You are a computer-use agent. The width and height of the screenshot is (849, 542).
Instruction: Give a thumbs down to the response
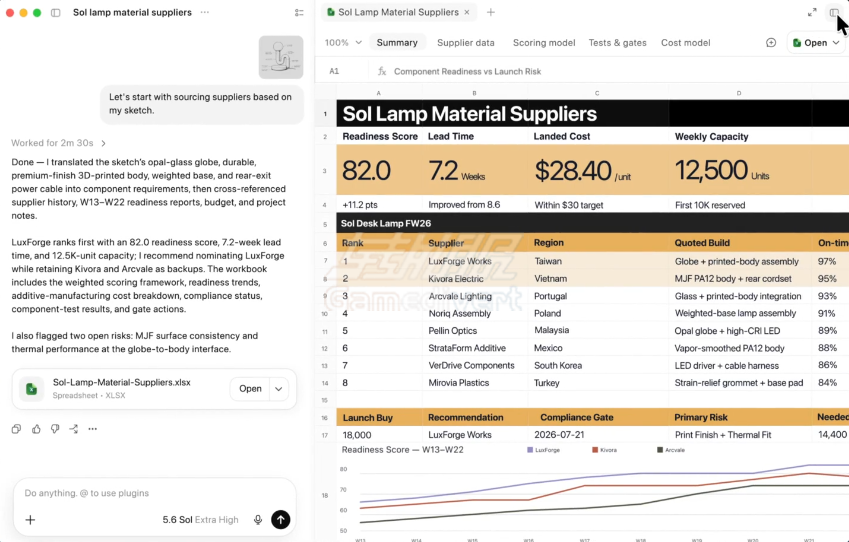pos(55,429)
